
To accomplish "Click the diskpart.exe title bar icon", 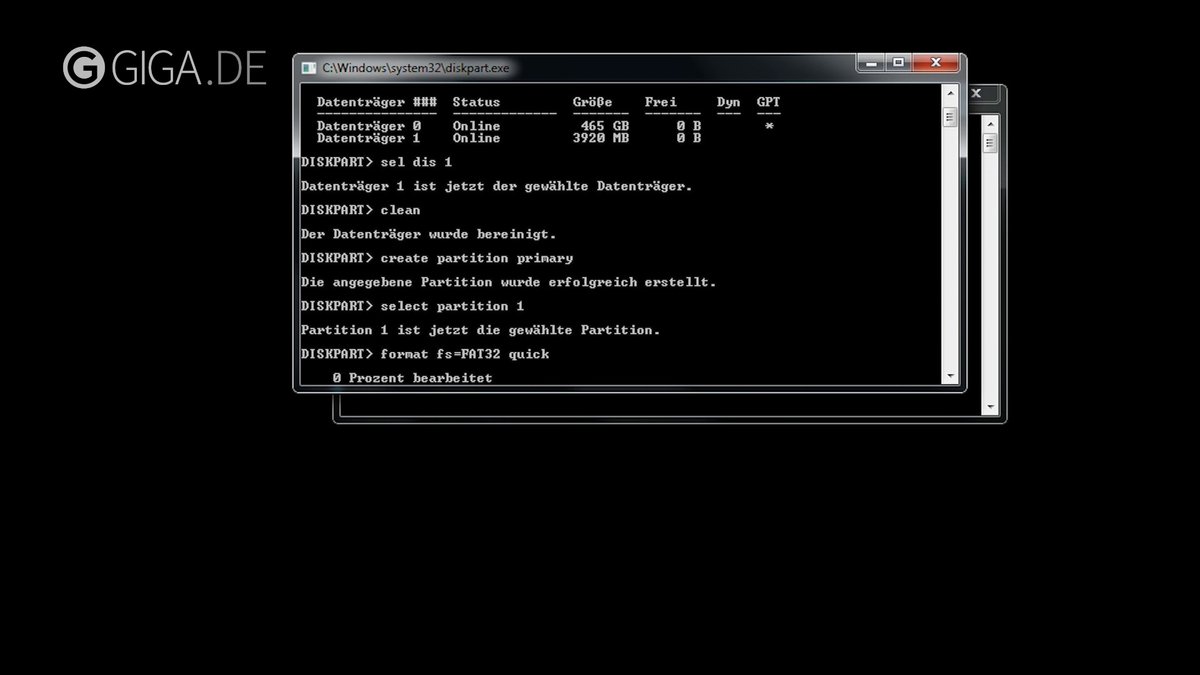I will (x=309, y=67).
